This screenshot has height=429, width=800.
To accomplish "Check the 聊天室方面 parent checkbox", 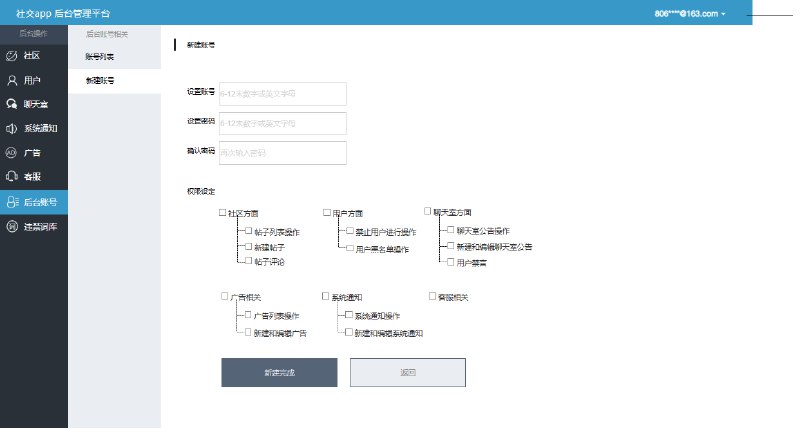I will (x=428, y=211).
